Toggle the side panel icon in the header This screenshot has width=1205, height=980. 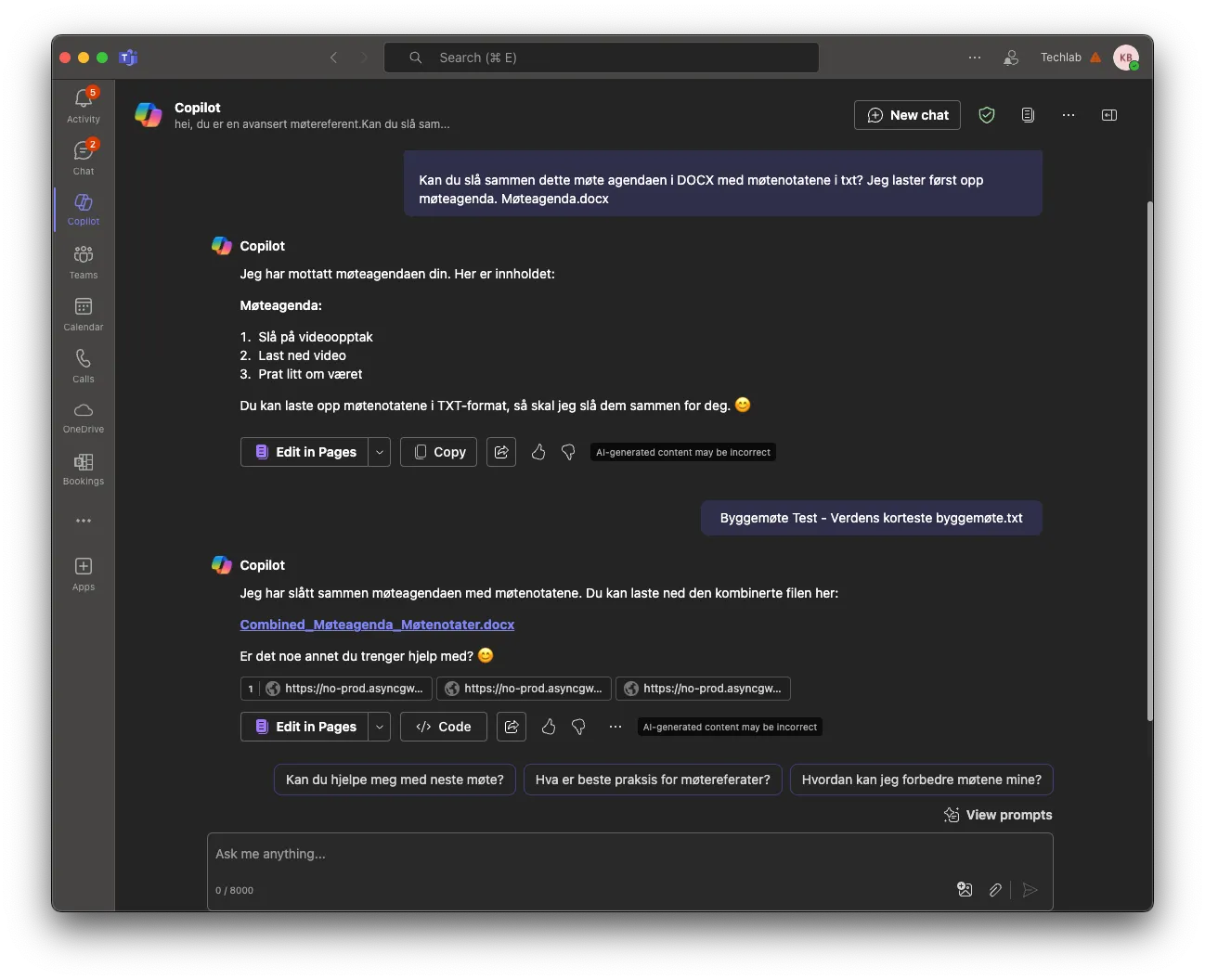pos(1109,115)
